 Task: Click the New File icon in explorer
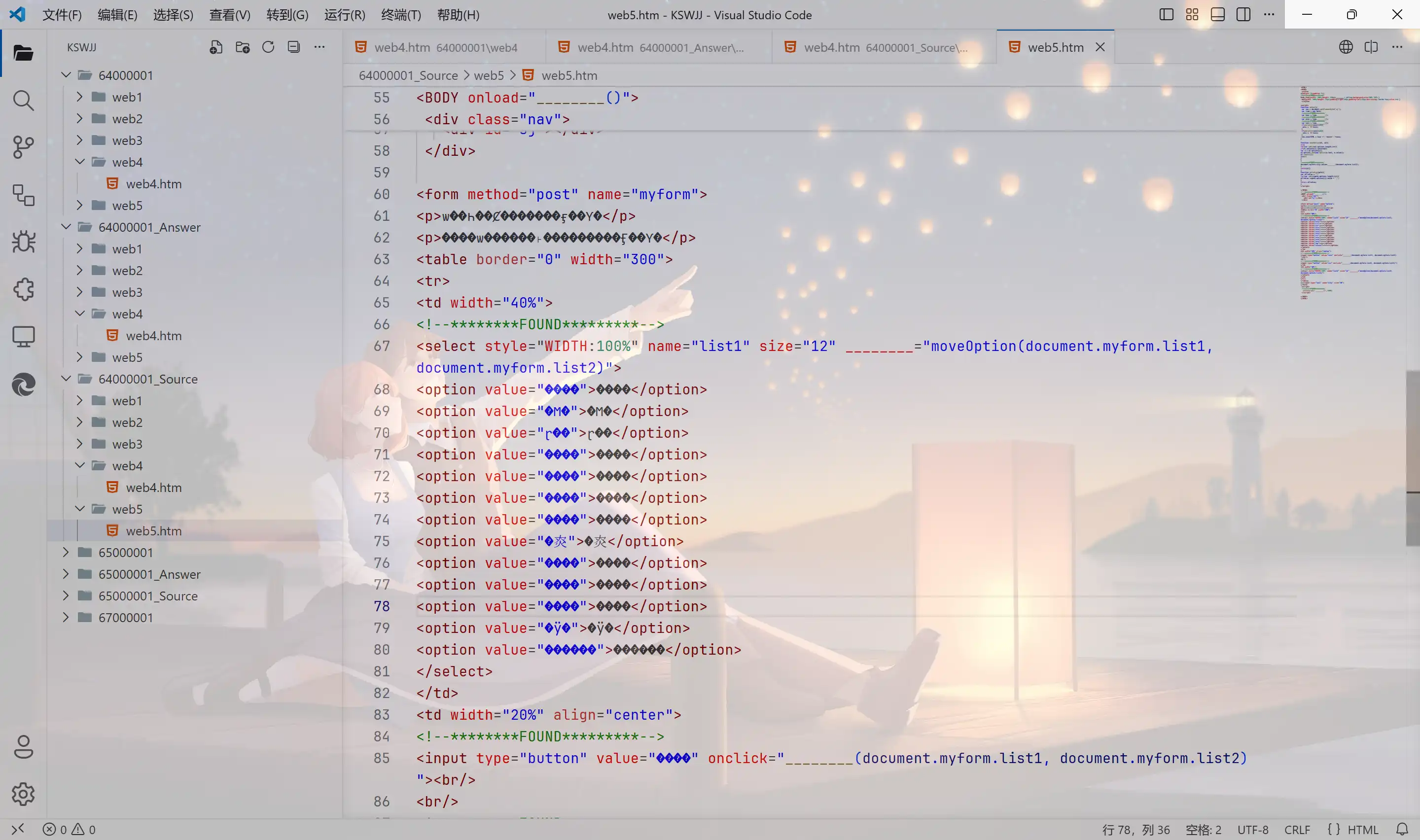coord(215,47)
